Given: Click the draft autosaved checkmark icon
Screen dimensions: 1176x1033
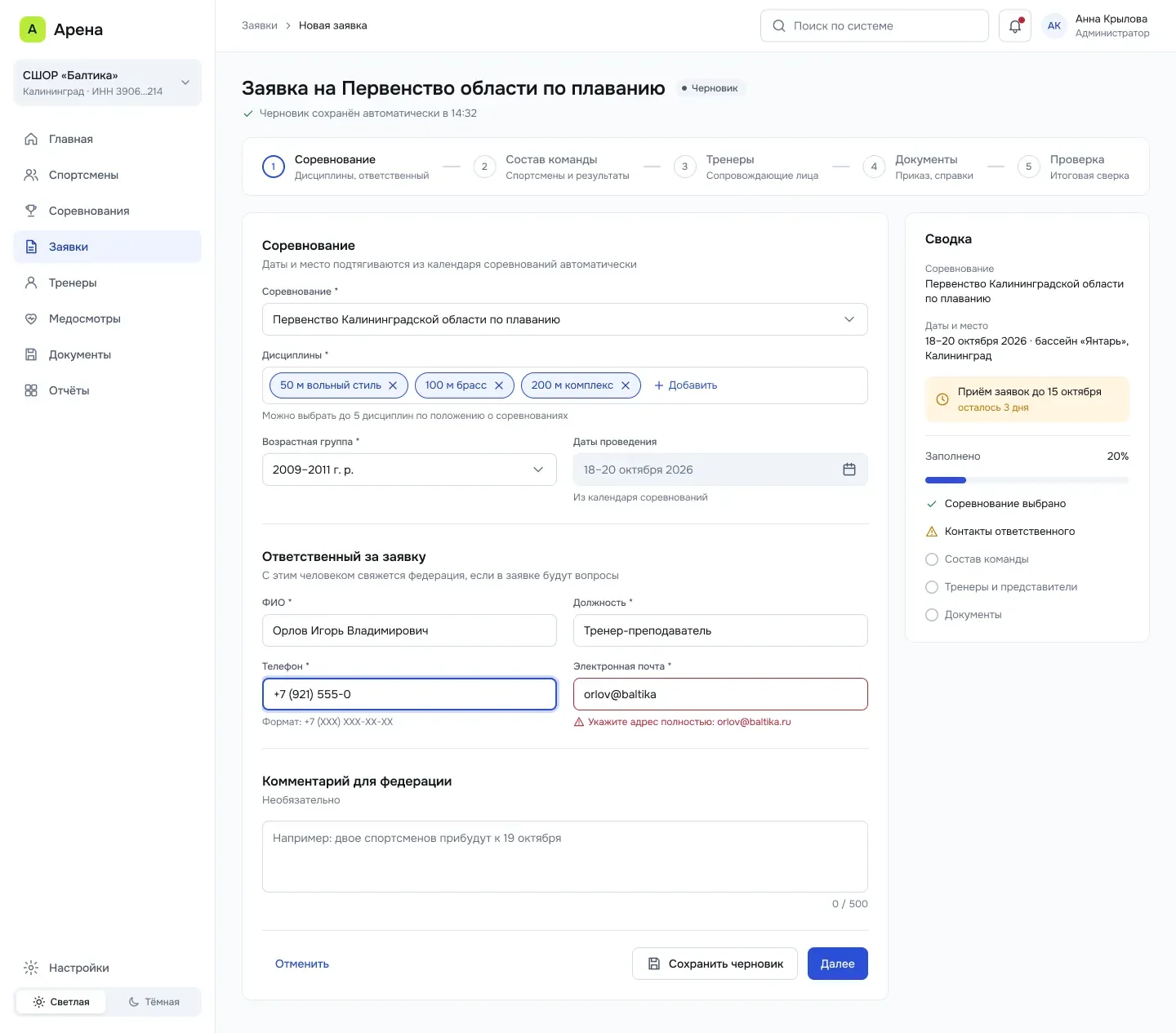Looking at the screenshot, I should coord(248,114).
